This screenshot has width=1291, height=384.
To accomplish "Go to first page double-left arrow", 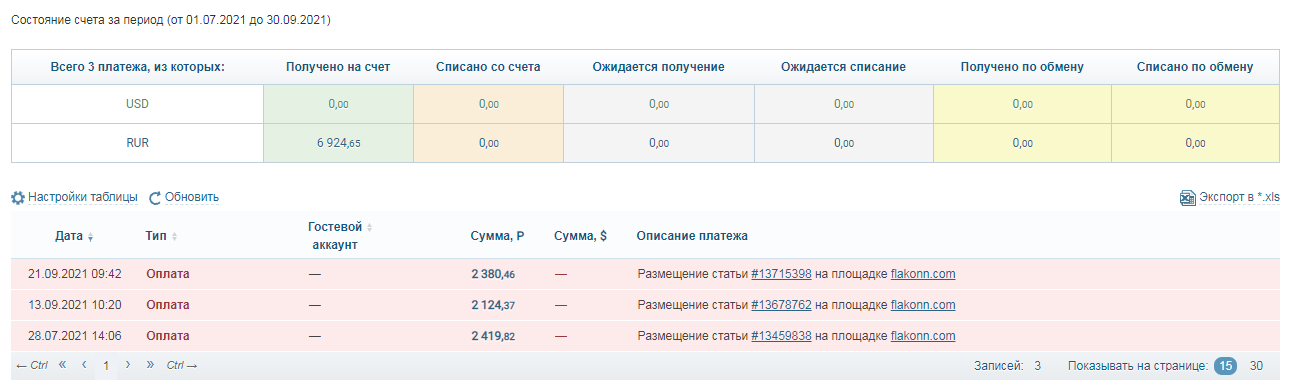I will tap(62, 365).
